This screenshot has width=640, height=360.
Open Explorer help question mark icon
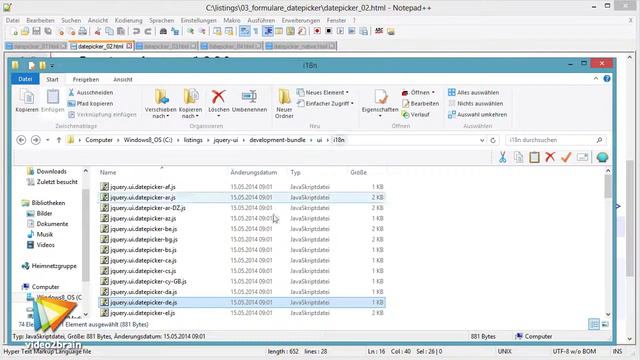click(x=607, y=78)
